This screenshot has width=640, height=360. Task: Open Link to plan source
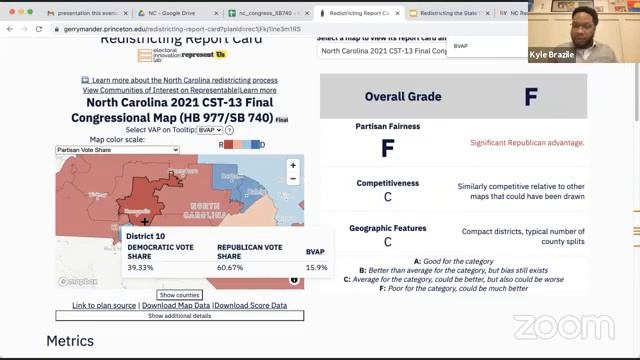click(104, 305)
